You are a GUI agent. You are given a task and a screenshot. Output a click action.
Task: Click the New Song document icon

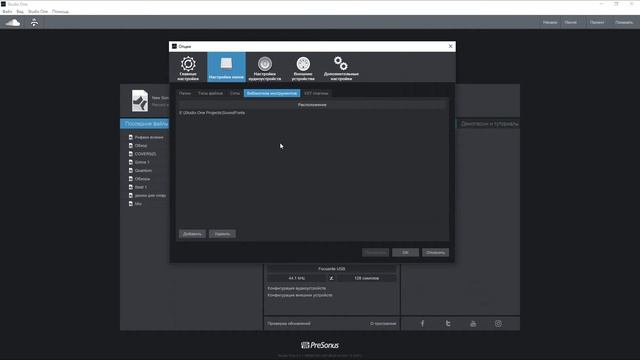[x=140, y=101]
